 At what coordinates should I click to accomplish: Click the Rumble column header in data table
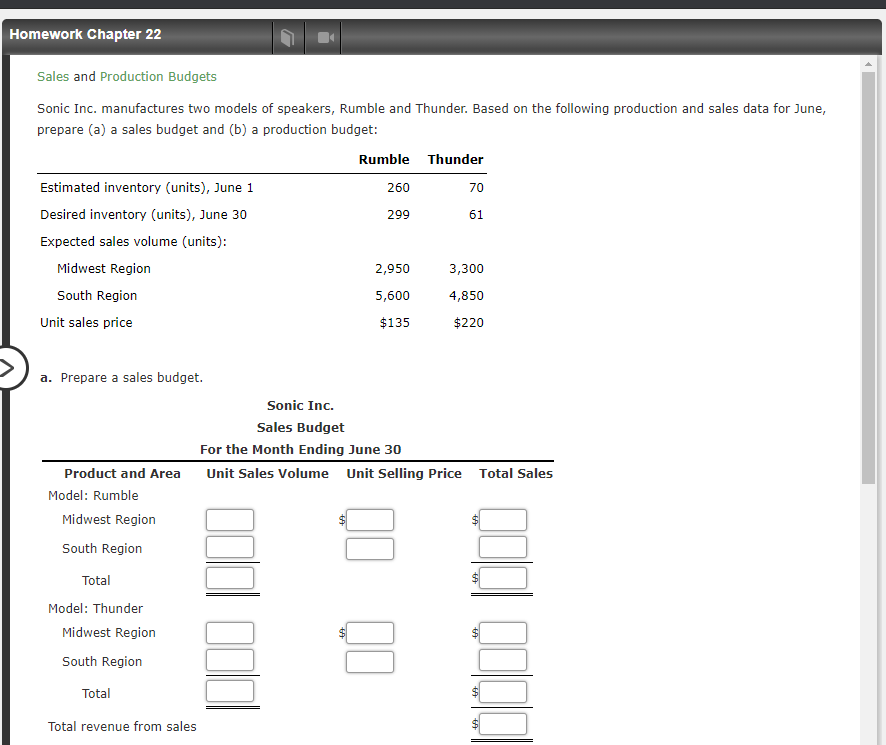(384, 159)
